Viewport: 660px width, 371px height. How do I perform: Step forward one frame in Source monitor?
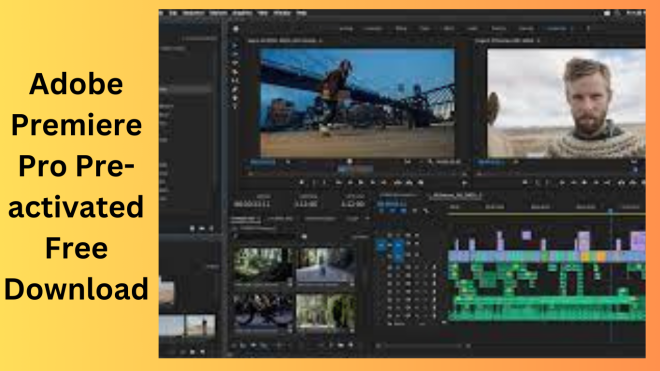coord(373,183)
